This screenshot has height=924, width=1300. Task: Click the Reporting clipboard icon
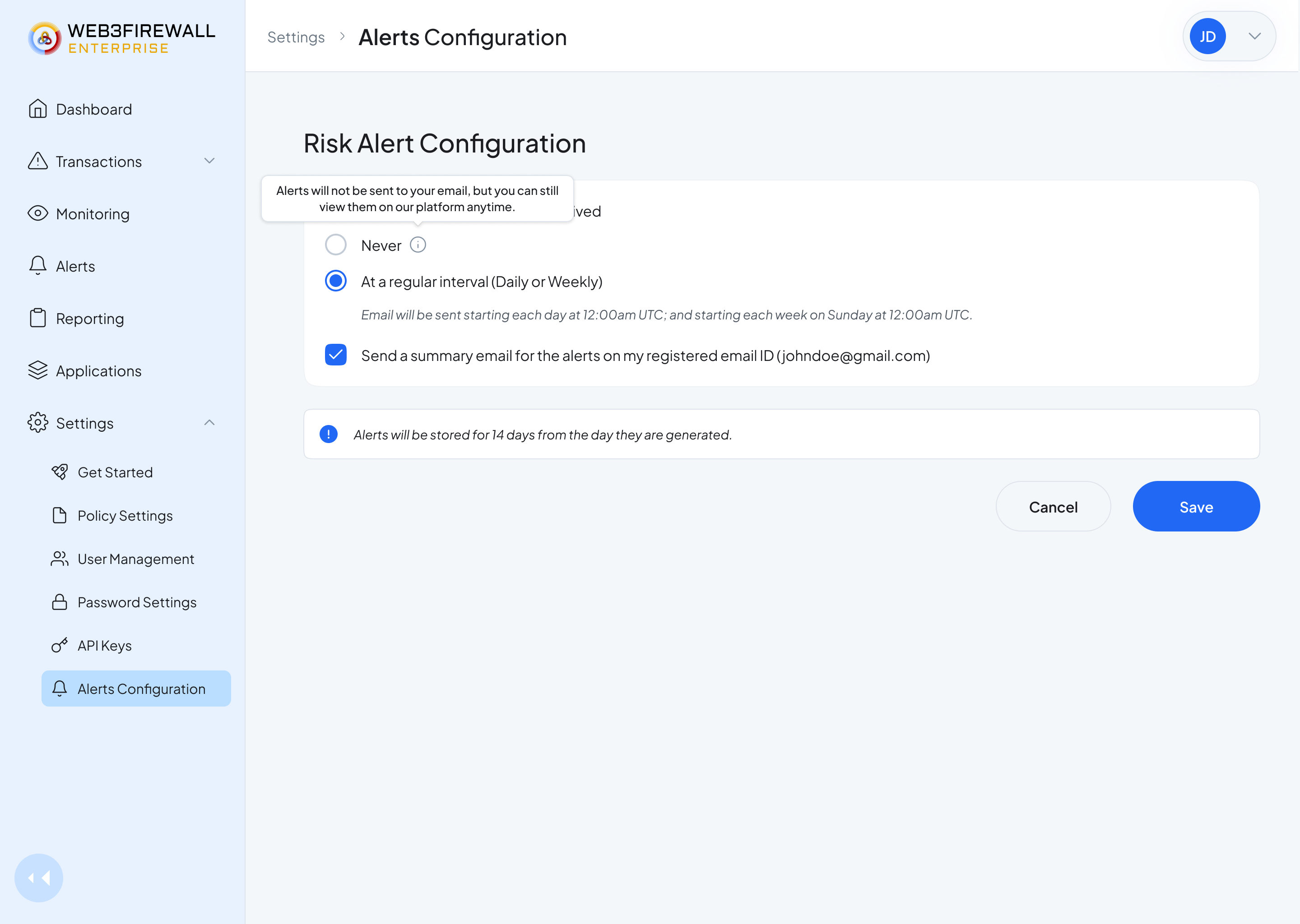[x=37, y=318]
